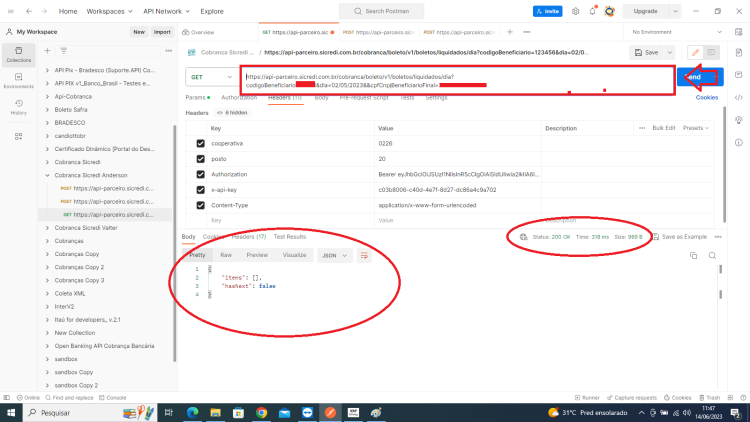Open the Presets dropdown
The width and height of the screenshot is (750, 422).
point(695,128)
